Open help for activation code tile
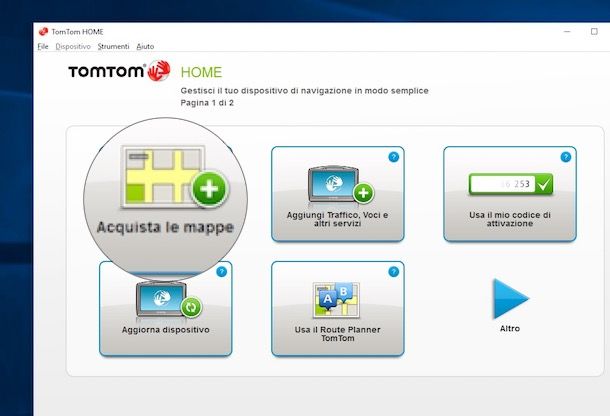 point(565,157)
